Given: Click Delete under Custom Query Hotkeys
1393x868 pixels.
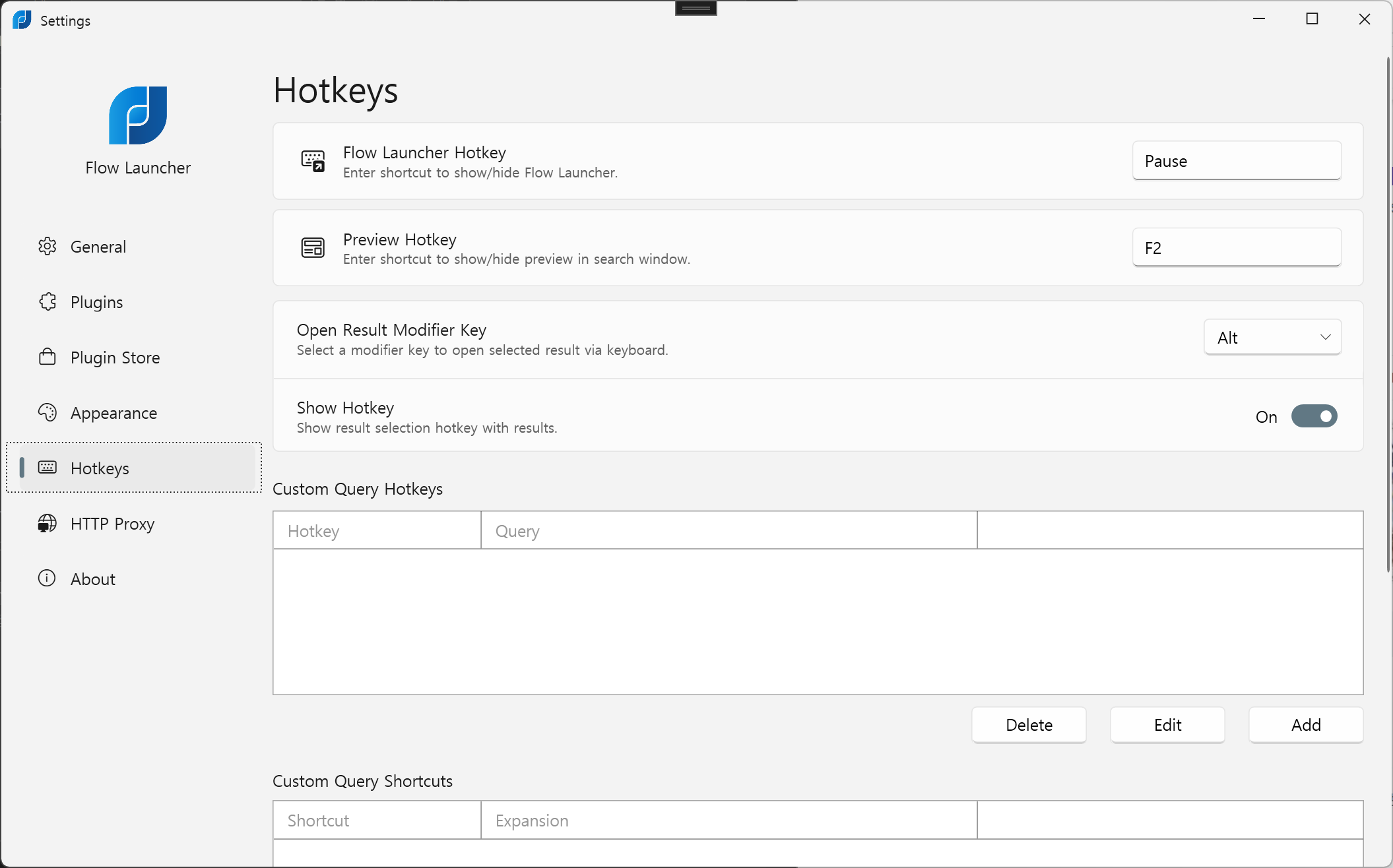Looking at the screenshot, I should (x=1028, y=725).
